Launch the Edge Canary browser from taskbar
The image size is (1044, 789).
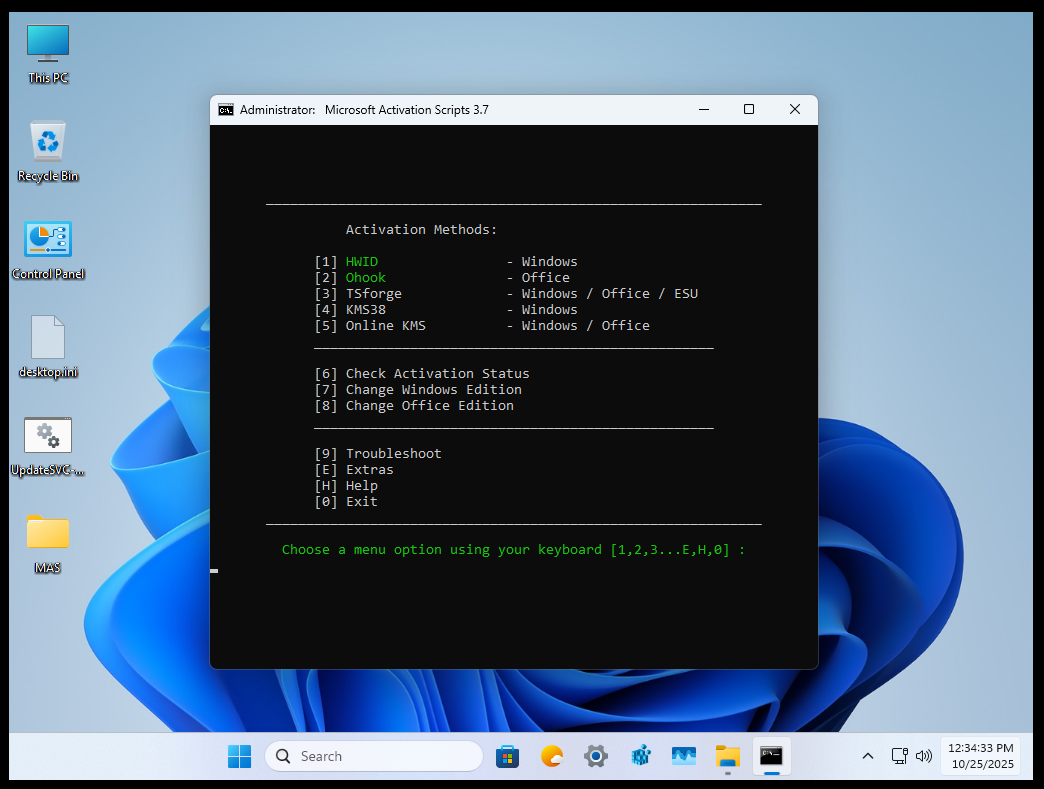tap(551, 756)
